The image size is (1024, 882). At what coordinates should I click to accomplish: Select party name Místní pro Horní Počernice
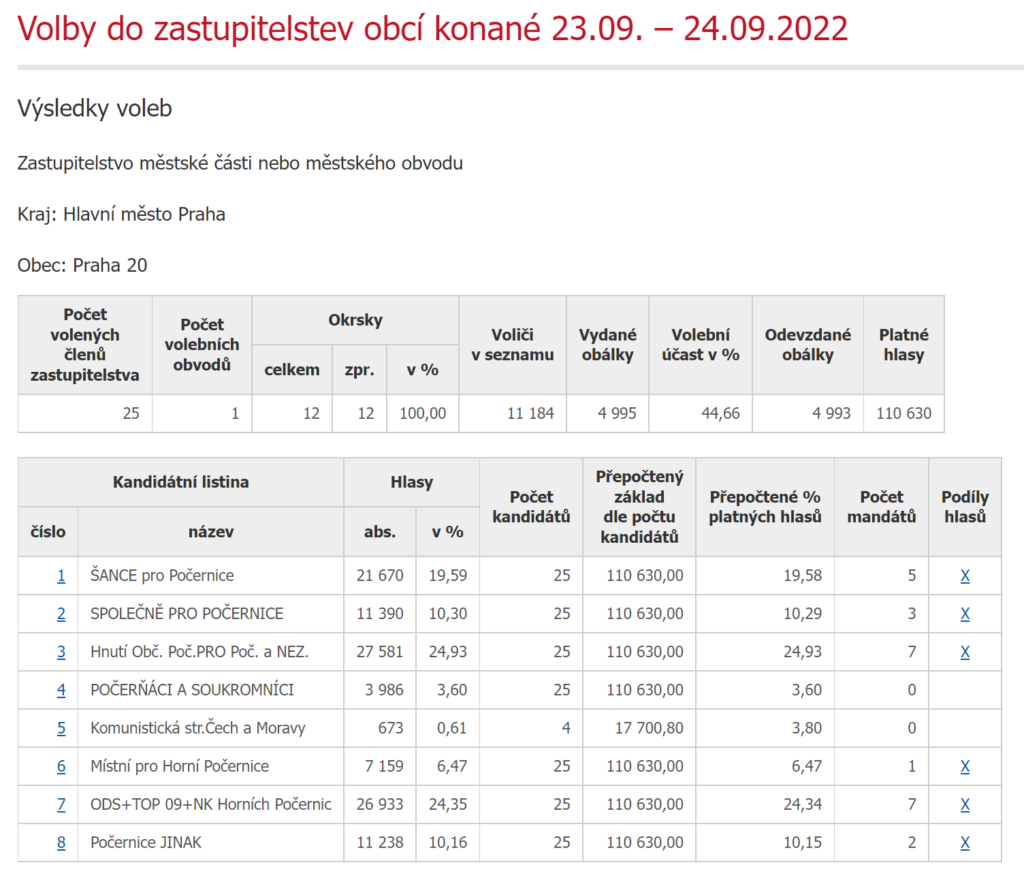click(180, 766)
